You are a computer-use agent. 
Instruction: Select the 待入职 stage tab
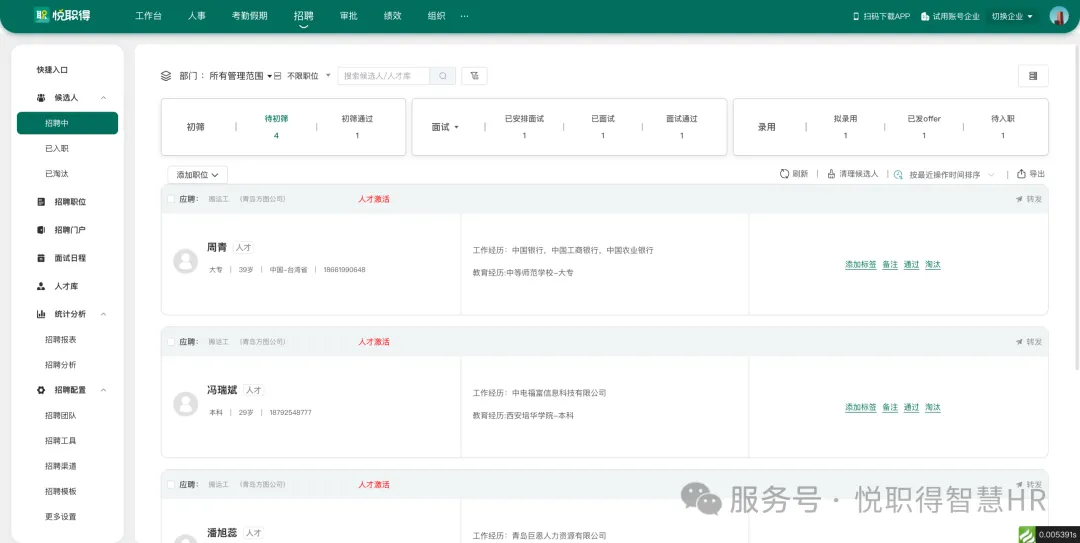1003,127
